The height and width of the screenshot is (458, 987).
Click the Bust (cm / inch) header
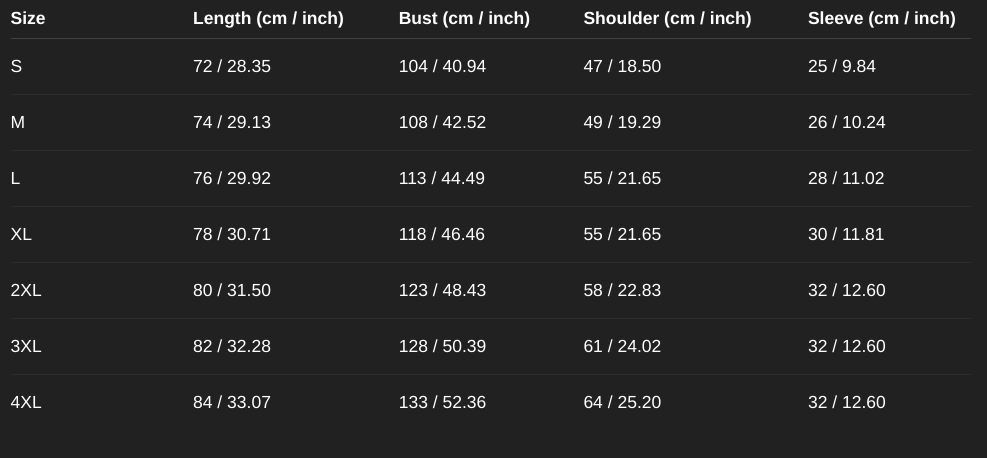tap(464, 18)
